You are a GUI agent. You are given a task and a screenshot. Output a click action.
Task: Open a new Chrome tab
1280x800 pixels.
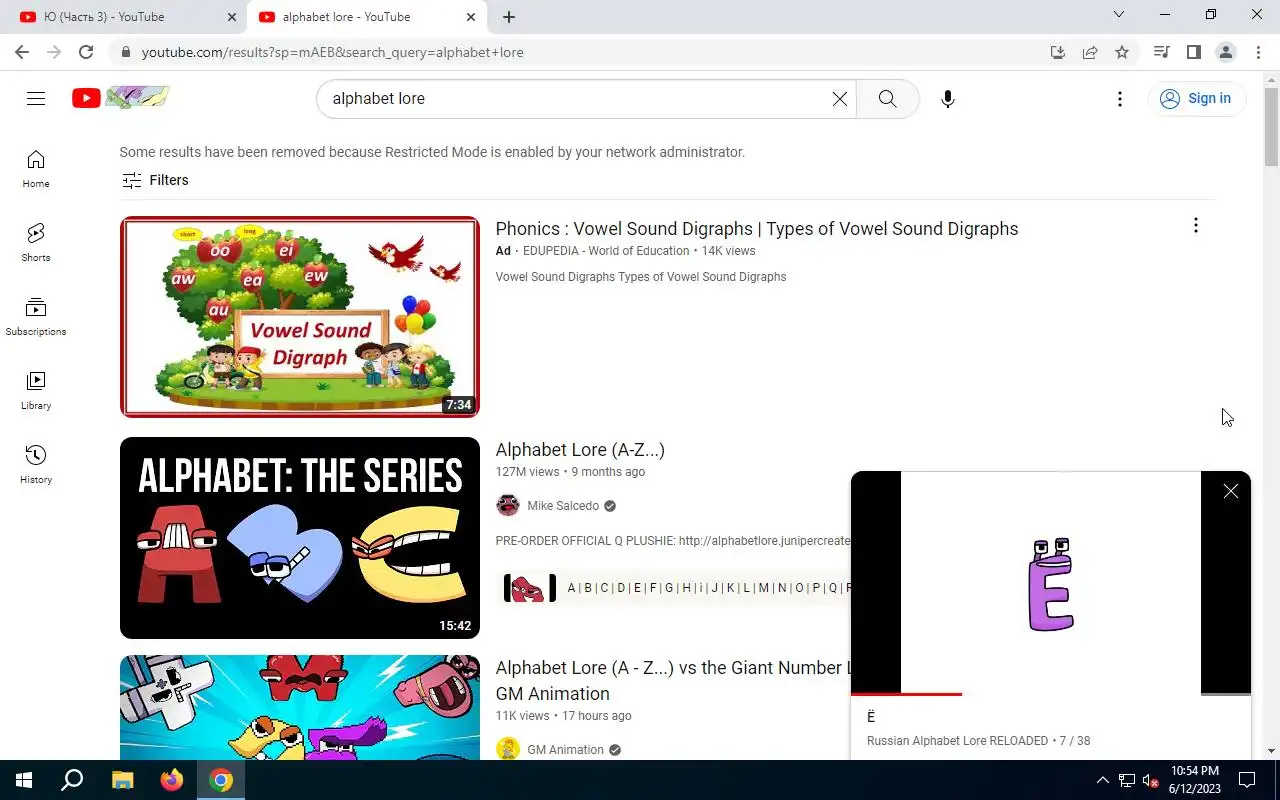[x=509, y=17]
